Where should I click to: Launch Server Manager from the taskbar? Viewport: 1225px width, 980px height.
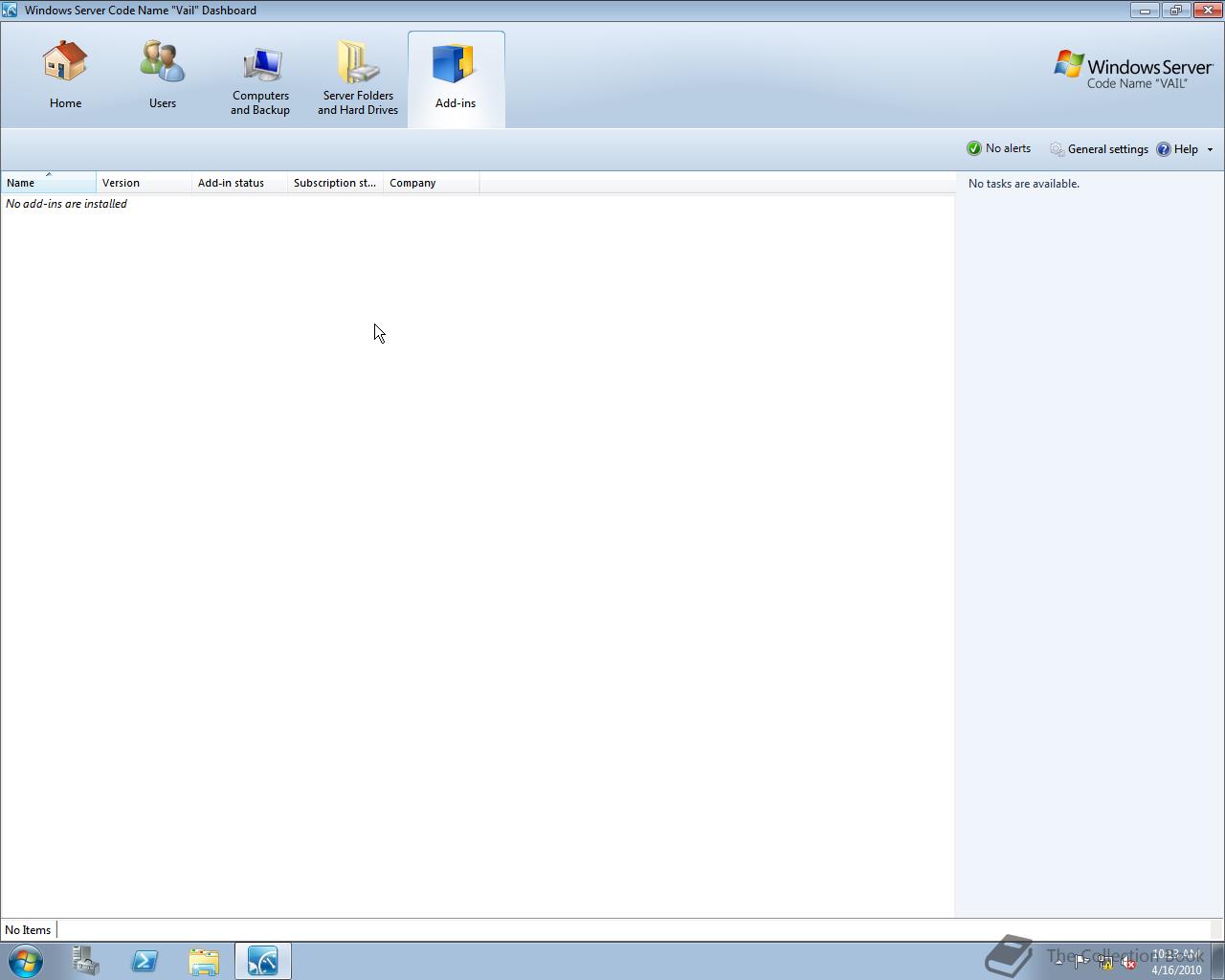pos(85,961)
